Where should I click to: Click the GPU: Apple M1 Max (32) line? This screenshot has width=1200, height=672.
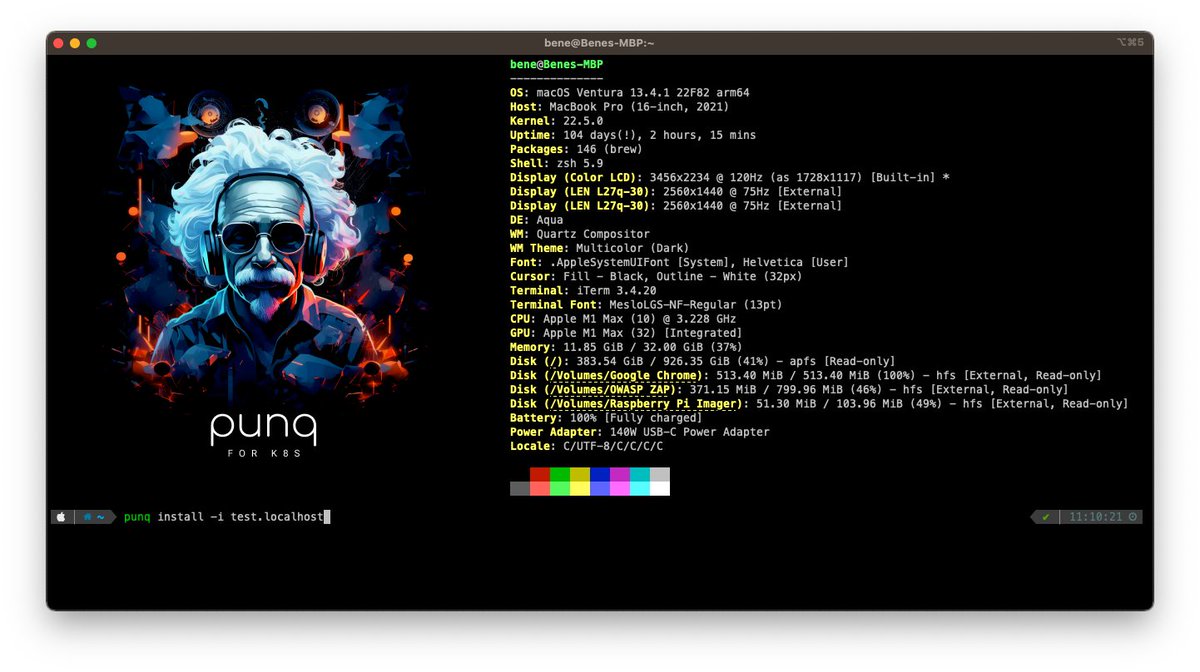tap(626, 332)
